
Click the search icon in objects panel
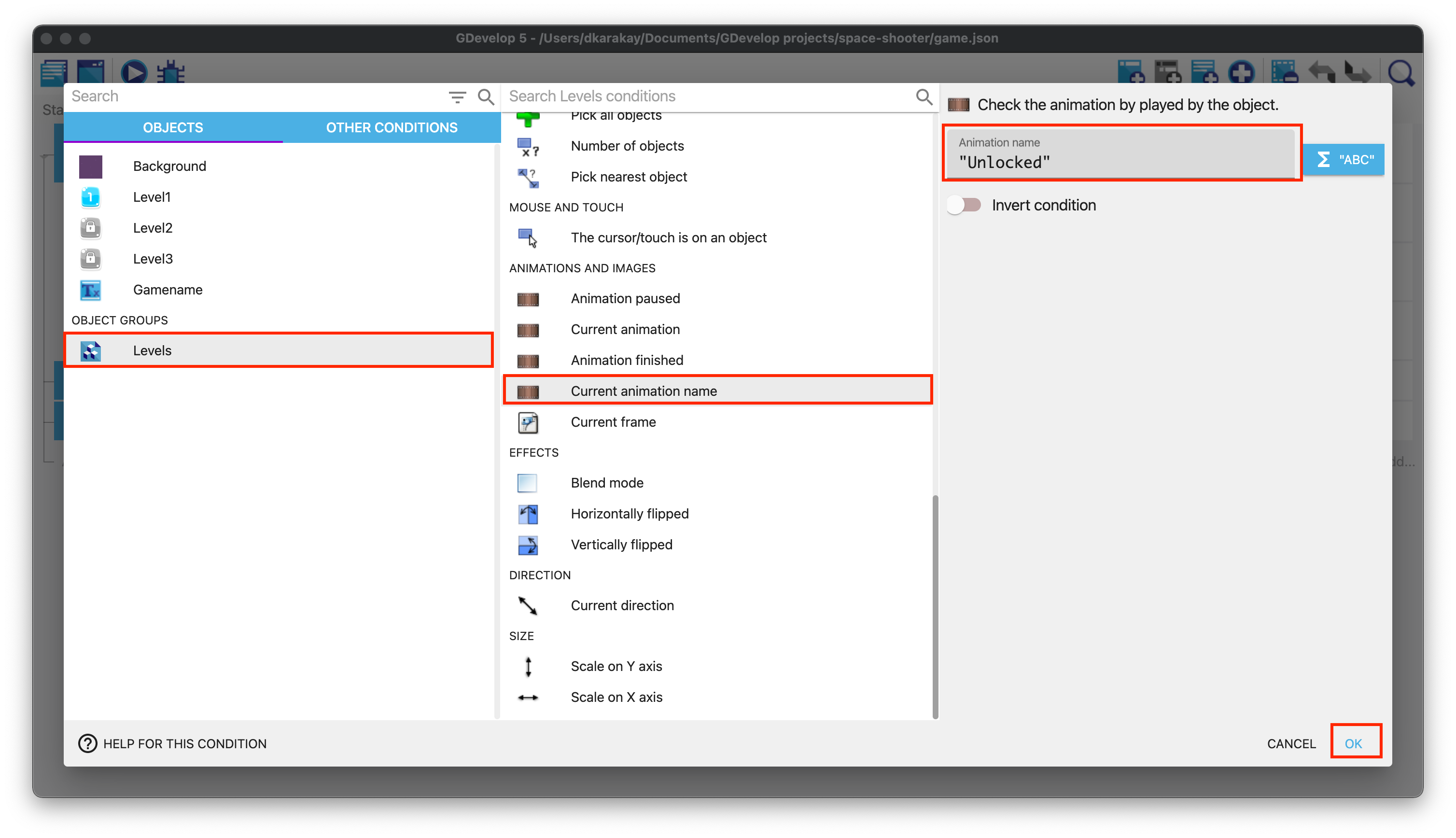click(x=486, y=97)
